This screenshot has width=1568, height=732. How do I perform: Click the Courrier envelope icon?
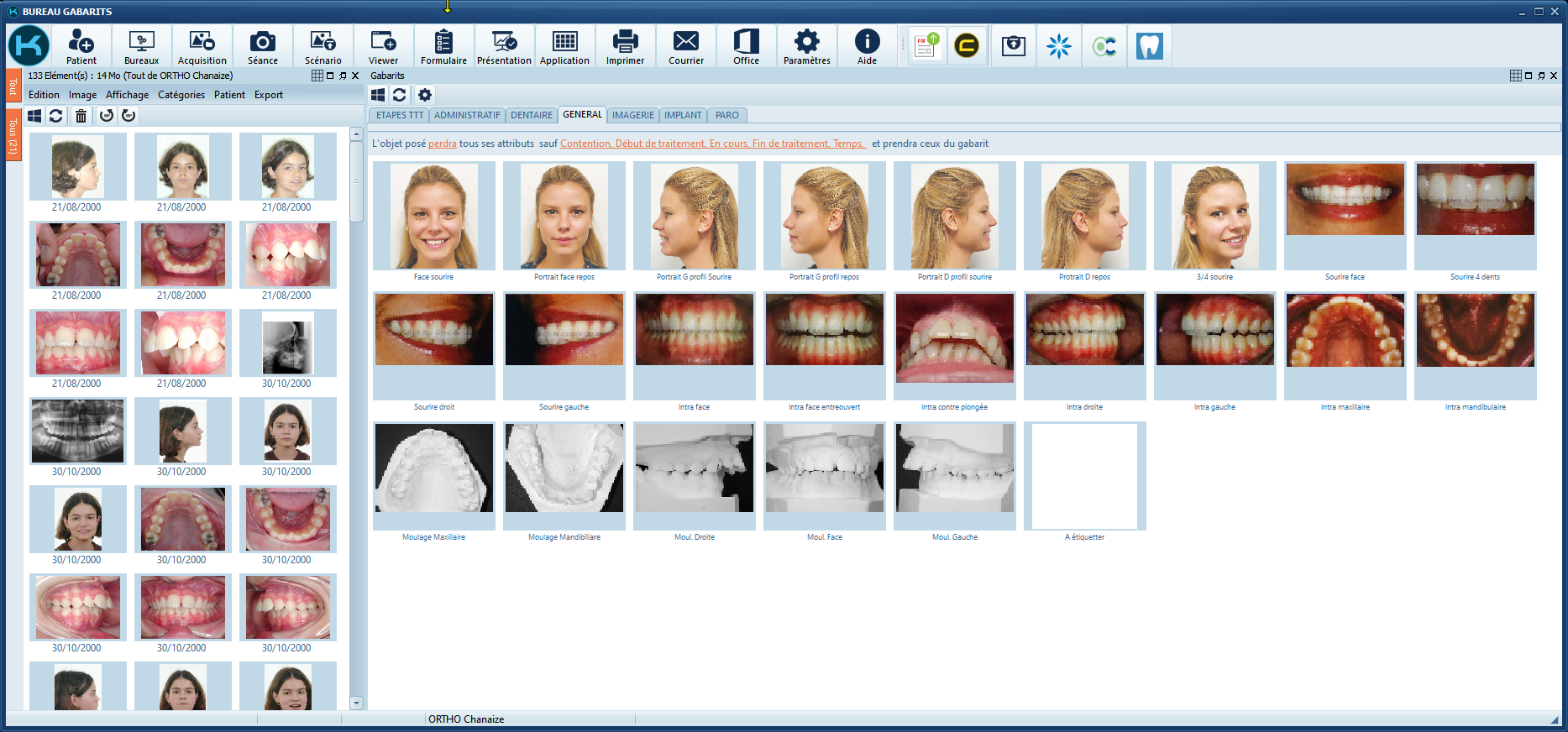(x=685, y=46)
